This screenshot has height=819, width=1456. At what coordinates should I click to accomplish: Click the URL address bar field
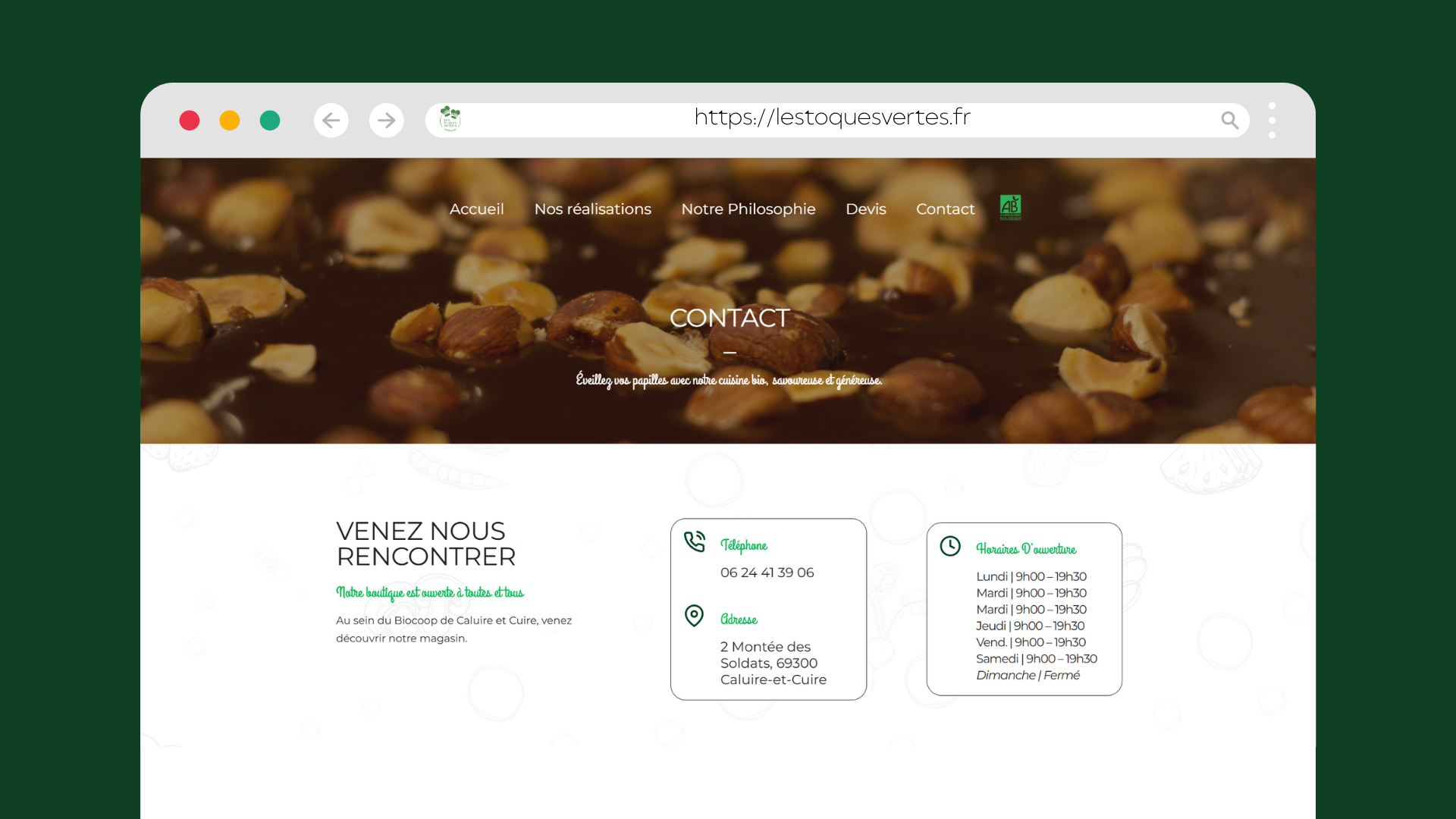(832, 118)
